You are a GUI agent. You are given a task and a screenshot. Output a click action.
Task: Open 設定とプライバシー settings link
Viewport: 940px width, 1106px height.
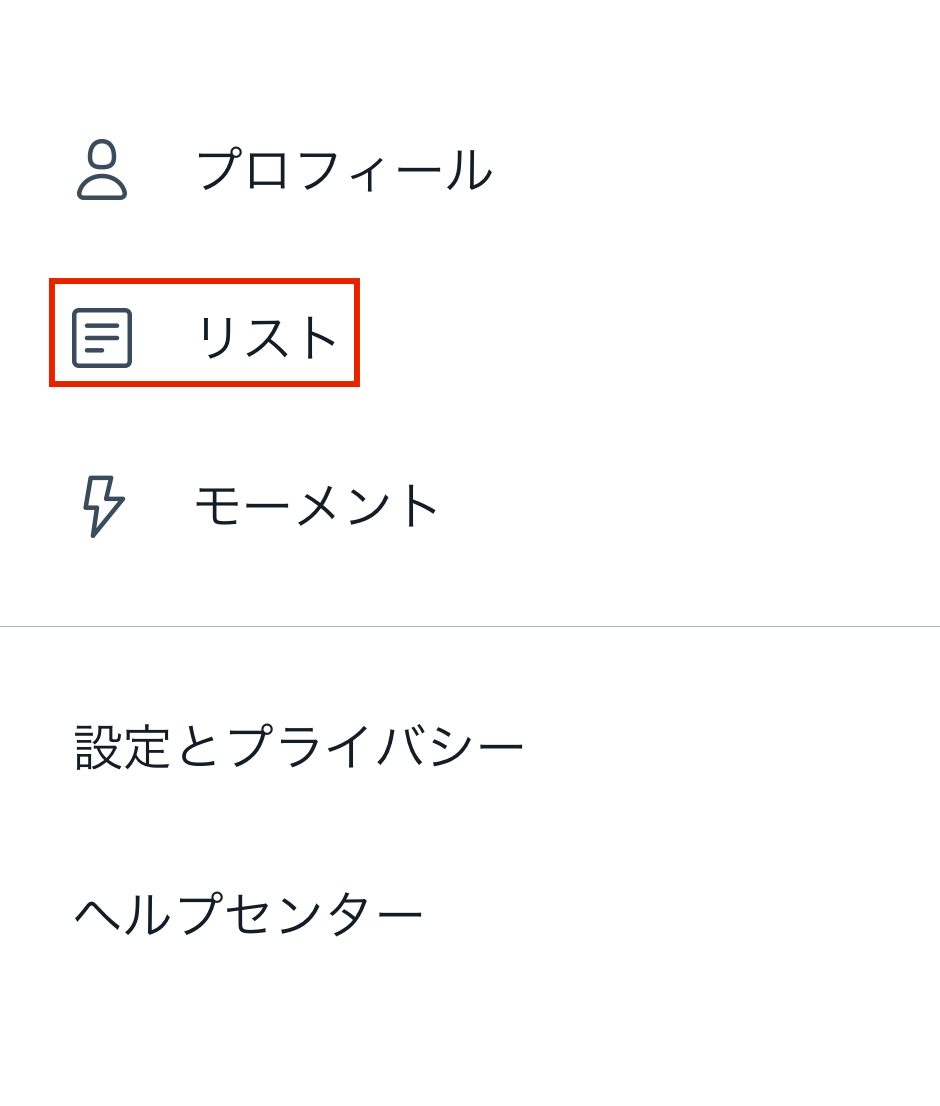click(x=299, y=746)
